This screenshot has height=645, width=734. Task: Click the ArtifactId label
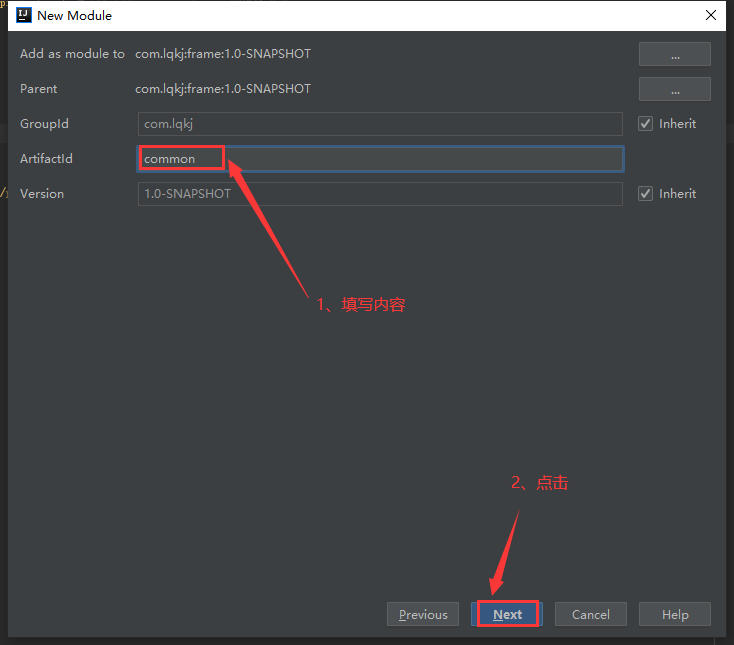46,159
